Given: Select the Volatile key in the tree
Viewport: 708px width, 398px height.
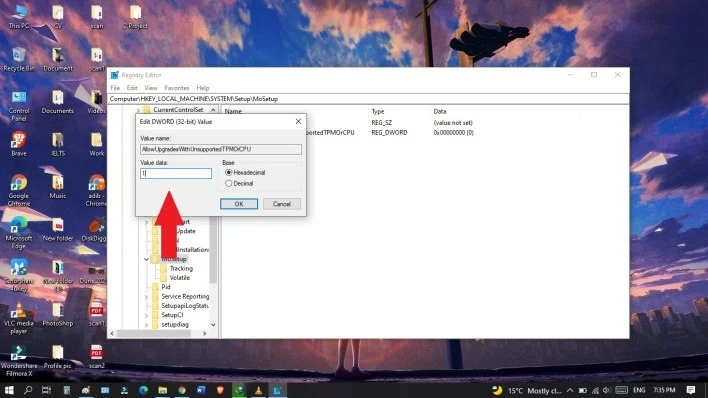Looking at the screenshot, I should 179,278.
